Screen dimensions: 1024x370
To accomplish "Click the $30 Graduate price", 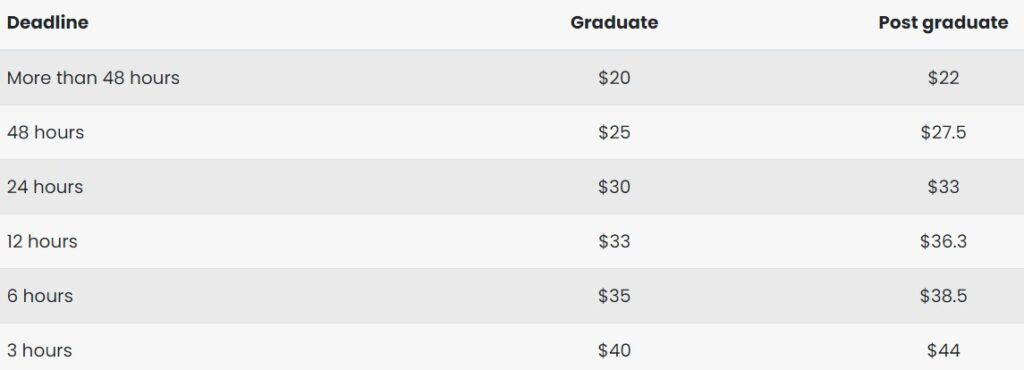I will coord(614,187).
